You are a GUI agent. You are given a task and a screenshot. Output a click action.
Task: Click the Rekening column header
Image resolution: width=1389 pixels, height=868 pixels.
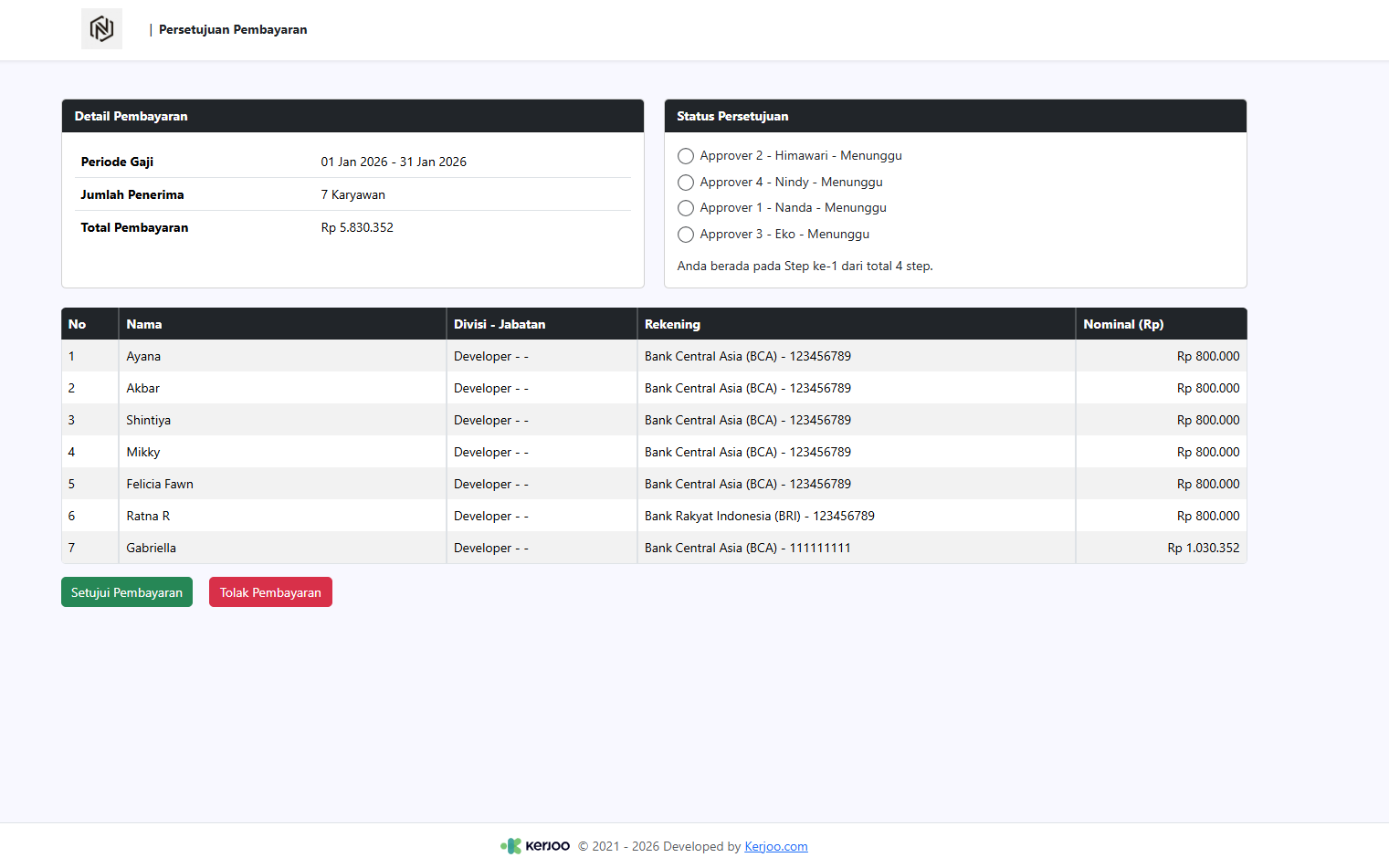pyautogui.click(x=672, y=324)
